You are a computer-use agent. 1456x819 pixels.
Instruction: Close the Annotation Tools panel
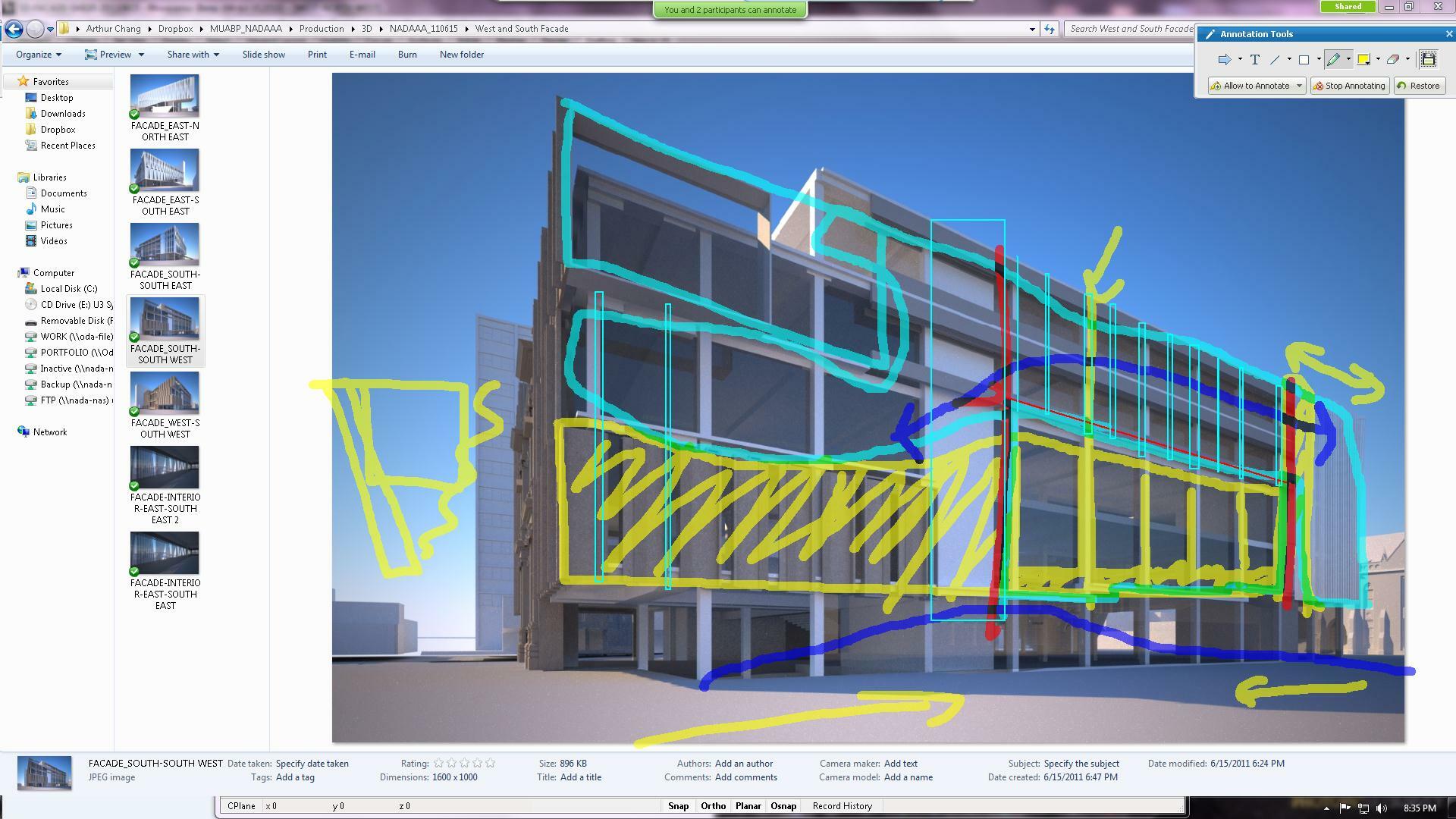[1448, 34]
